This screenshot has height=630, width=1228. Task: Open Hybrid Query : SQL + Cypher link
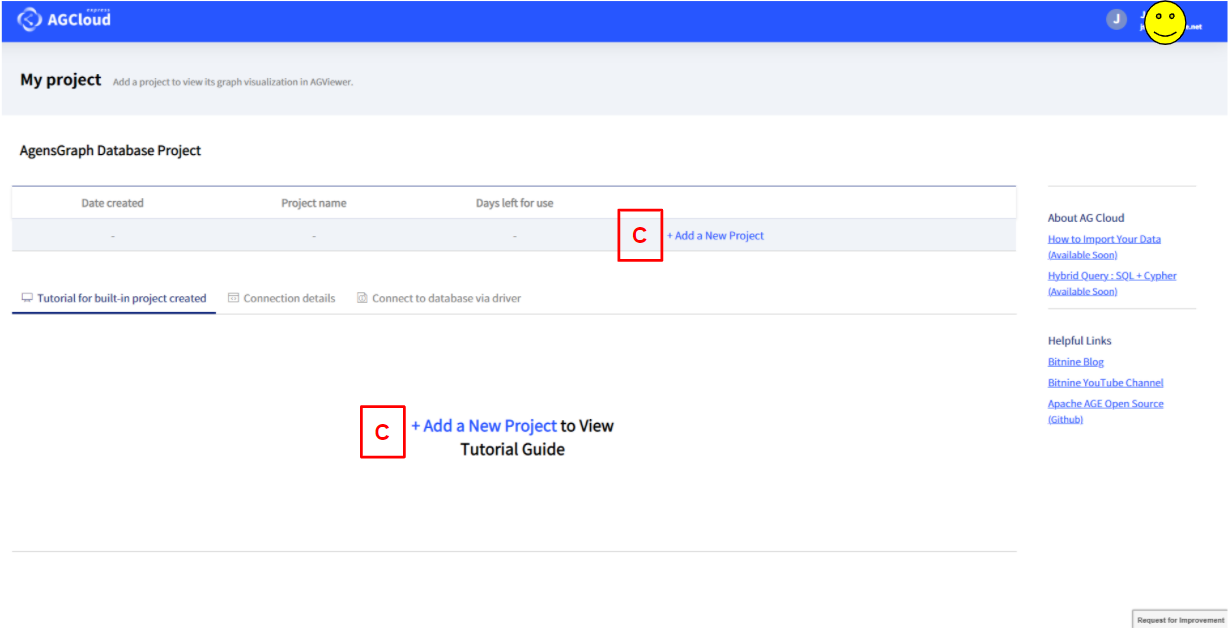1112,283
